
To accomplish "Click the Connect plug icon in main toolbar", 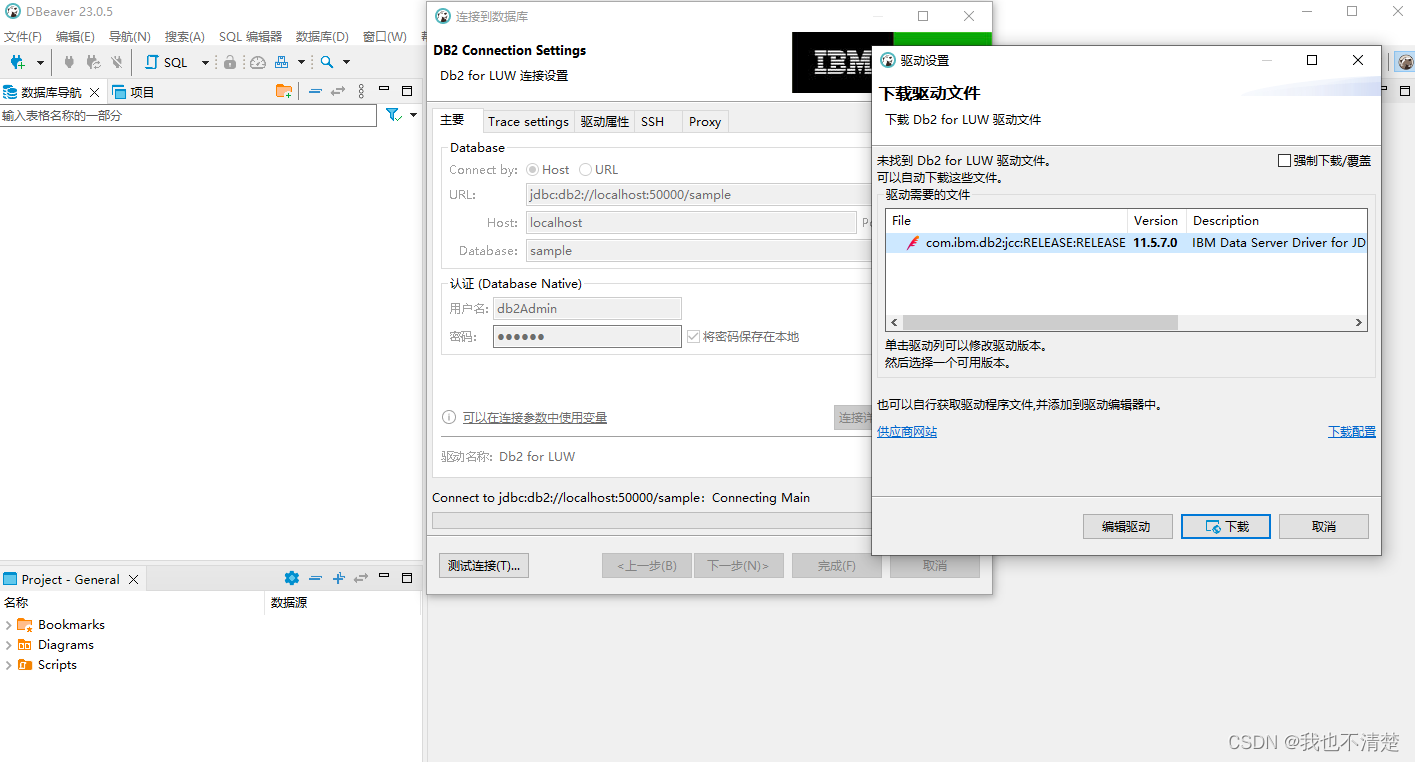I will point(69,62).
